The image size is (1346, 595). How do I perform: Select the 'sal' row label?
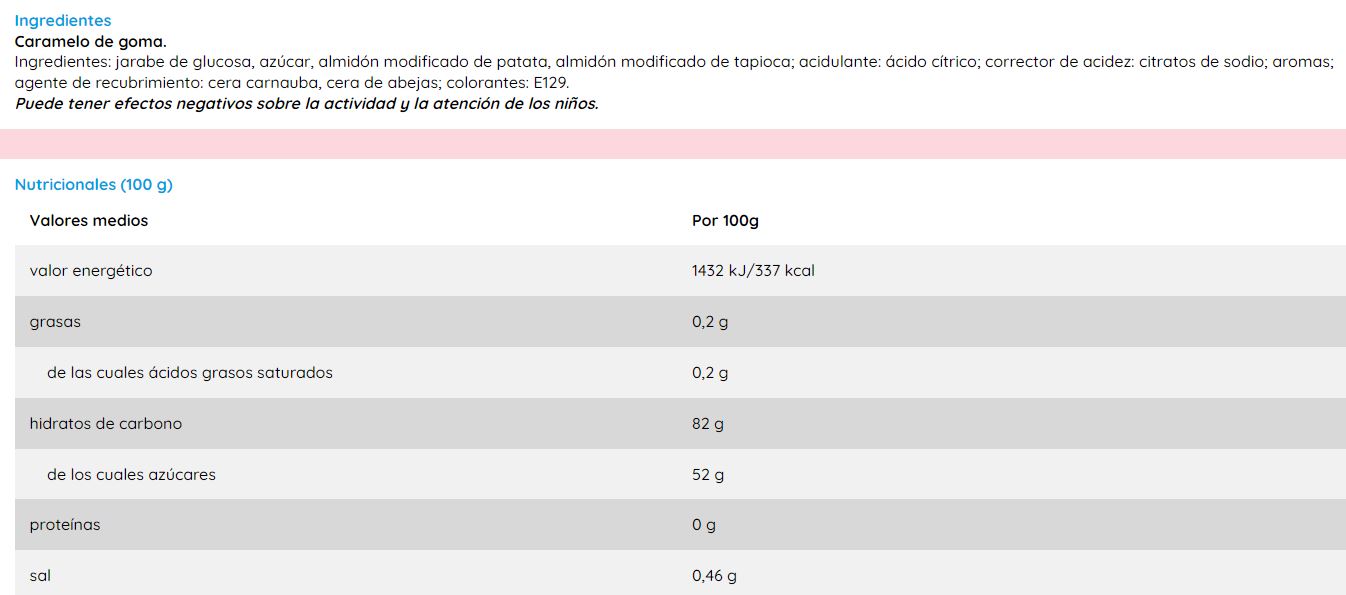[x=40, y=576]
